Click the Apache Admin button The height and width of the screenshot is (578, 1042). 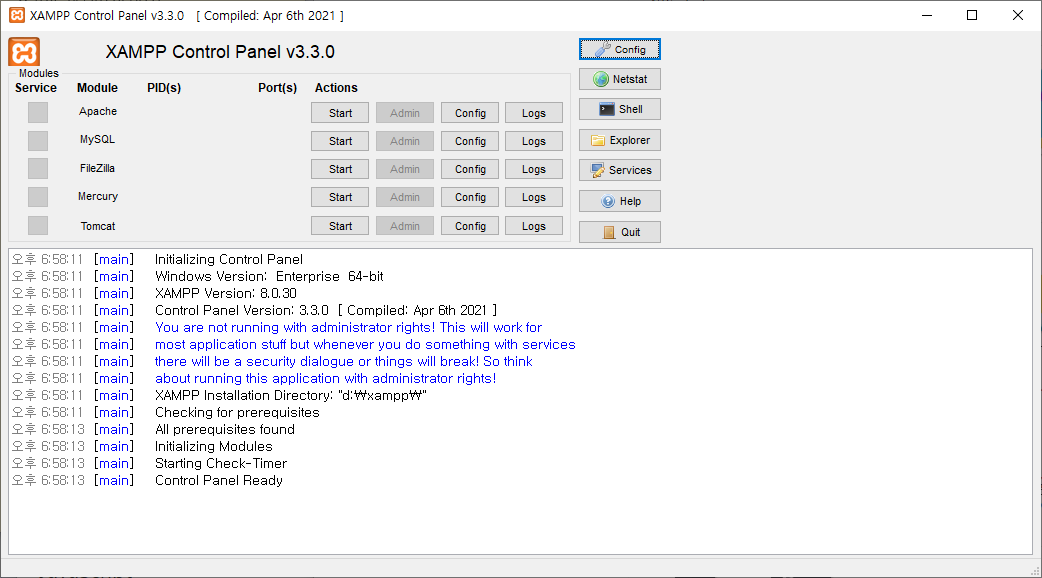pos(405,113)
